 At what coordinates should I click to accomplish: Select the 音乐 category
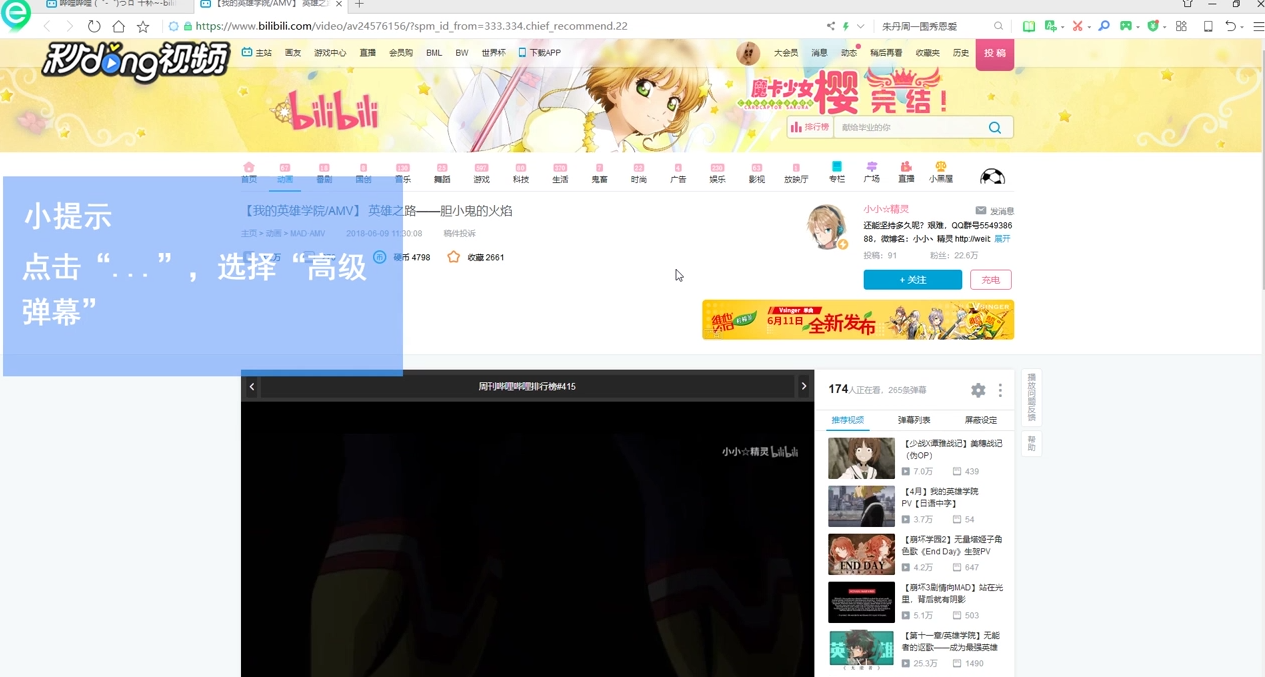click(403, 174)
